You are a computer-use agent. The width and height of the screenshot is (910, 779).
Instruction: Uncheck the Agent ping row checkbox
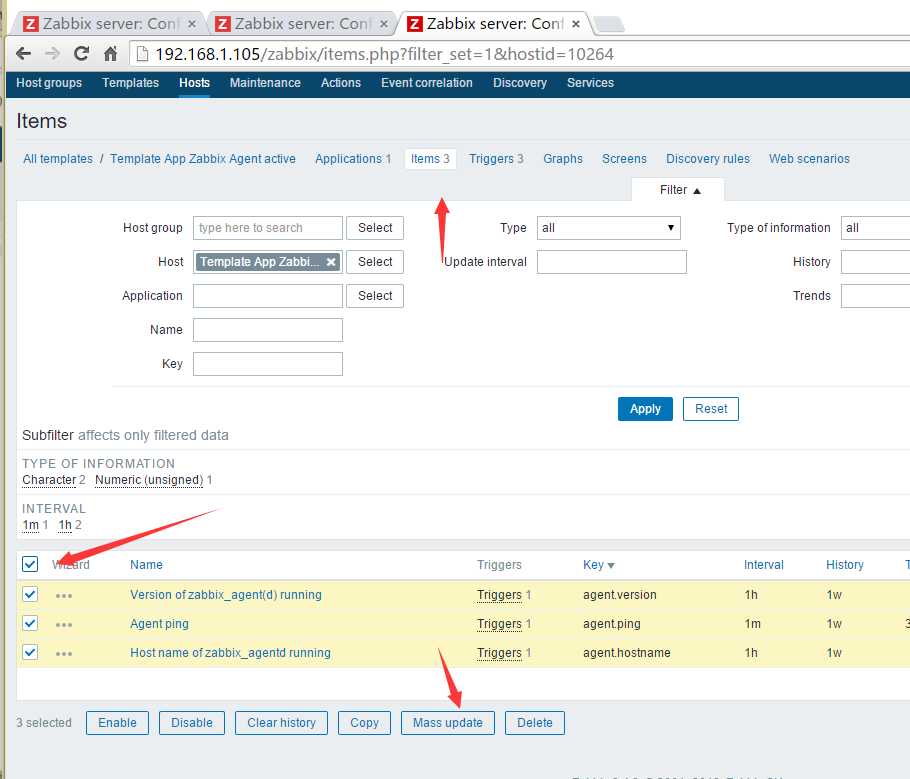(x=30, y=623)
